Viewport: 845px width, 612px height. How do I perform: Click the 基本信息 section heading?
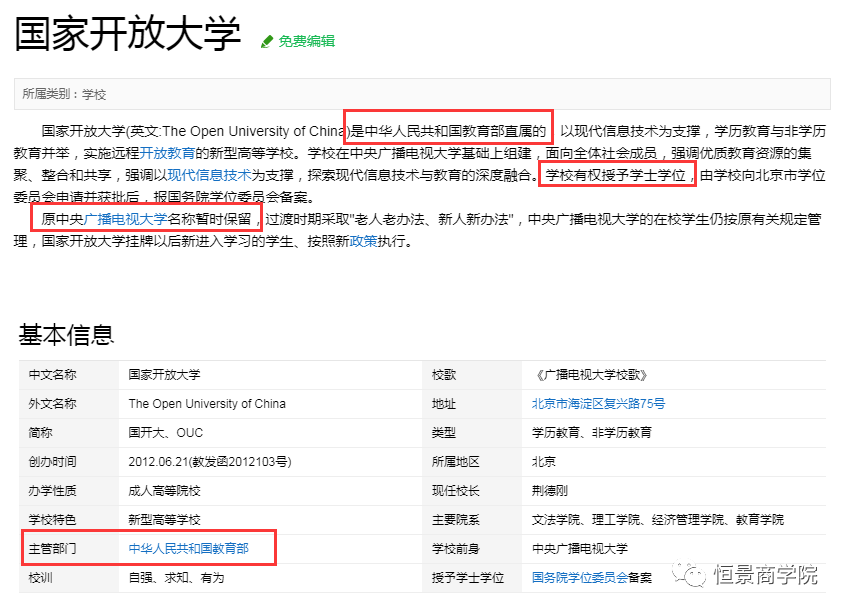pyautogui.click(x=66, y=335)
